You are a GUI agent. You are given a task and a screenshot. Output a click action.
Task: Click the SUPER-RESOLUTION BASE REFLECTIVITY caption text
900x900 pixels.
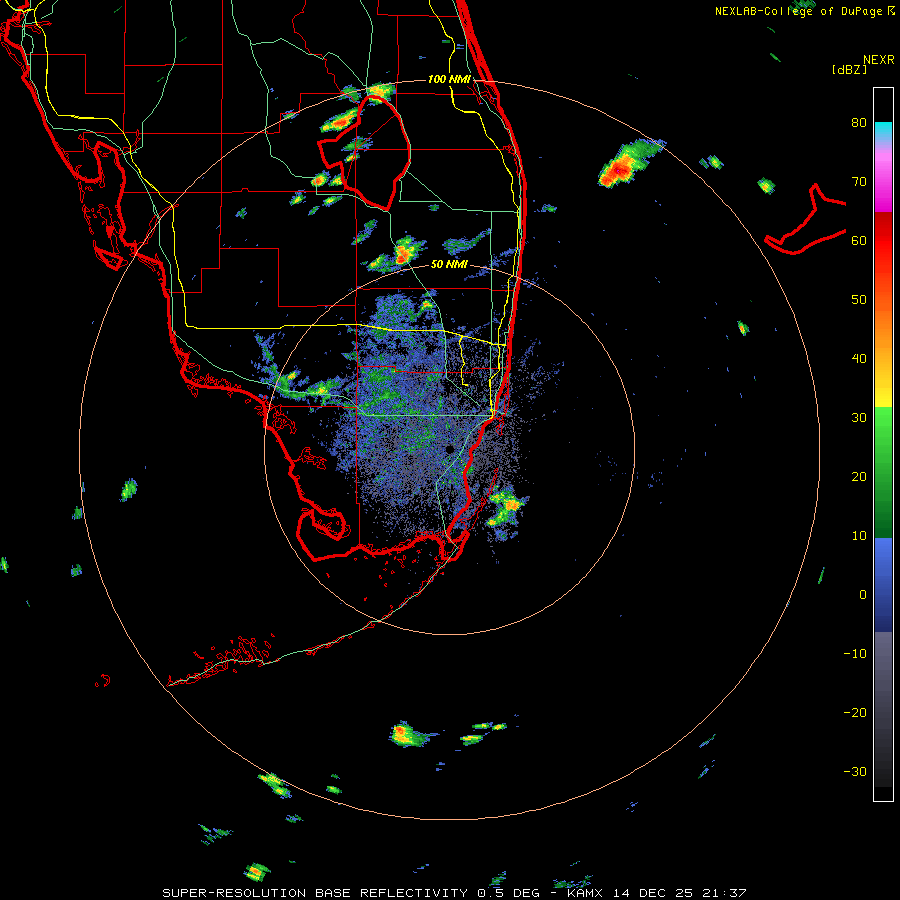(x=315, y=893)
